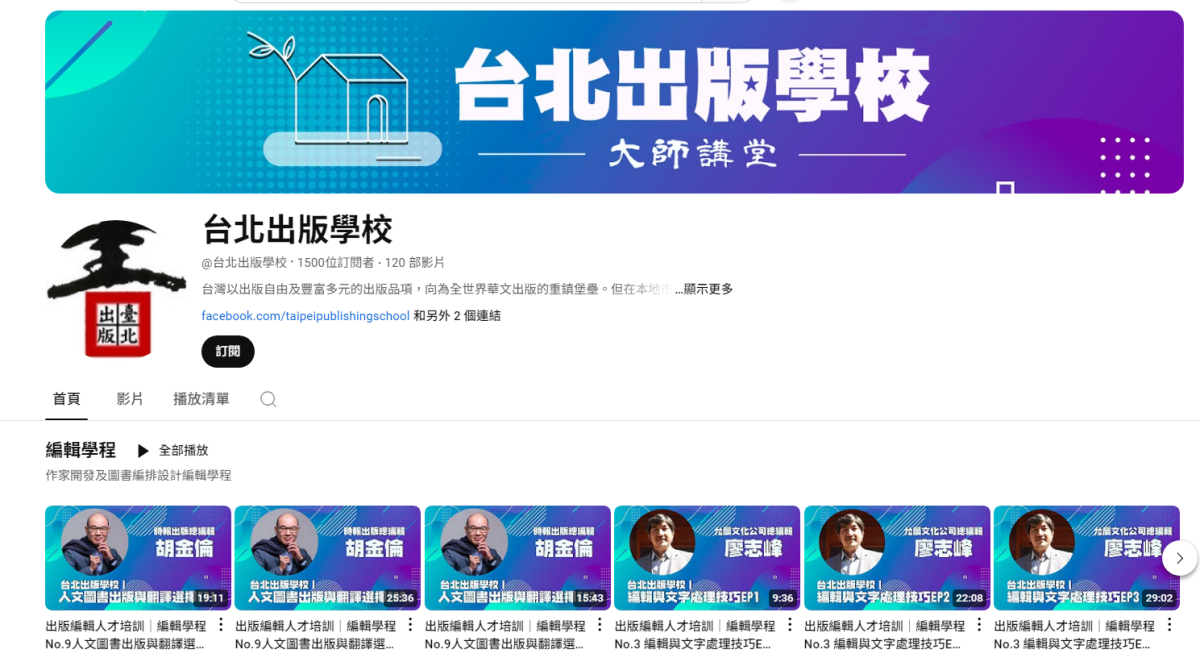
Task: Click the large 台北出版學校 channel name heading
Action: click(x=297, y=229)
